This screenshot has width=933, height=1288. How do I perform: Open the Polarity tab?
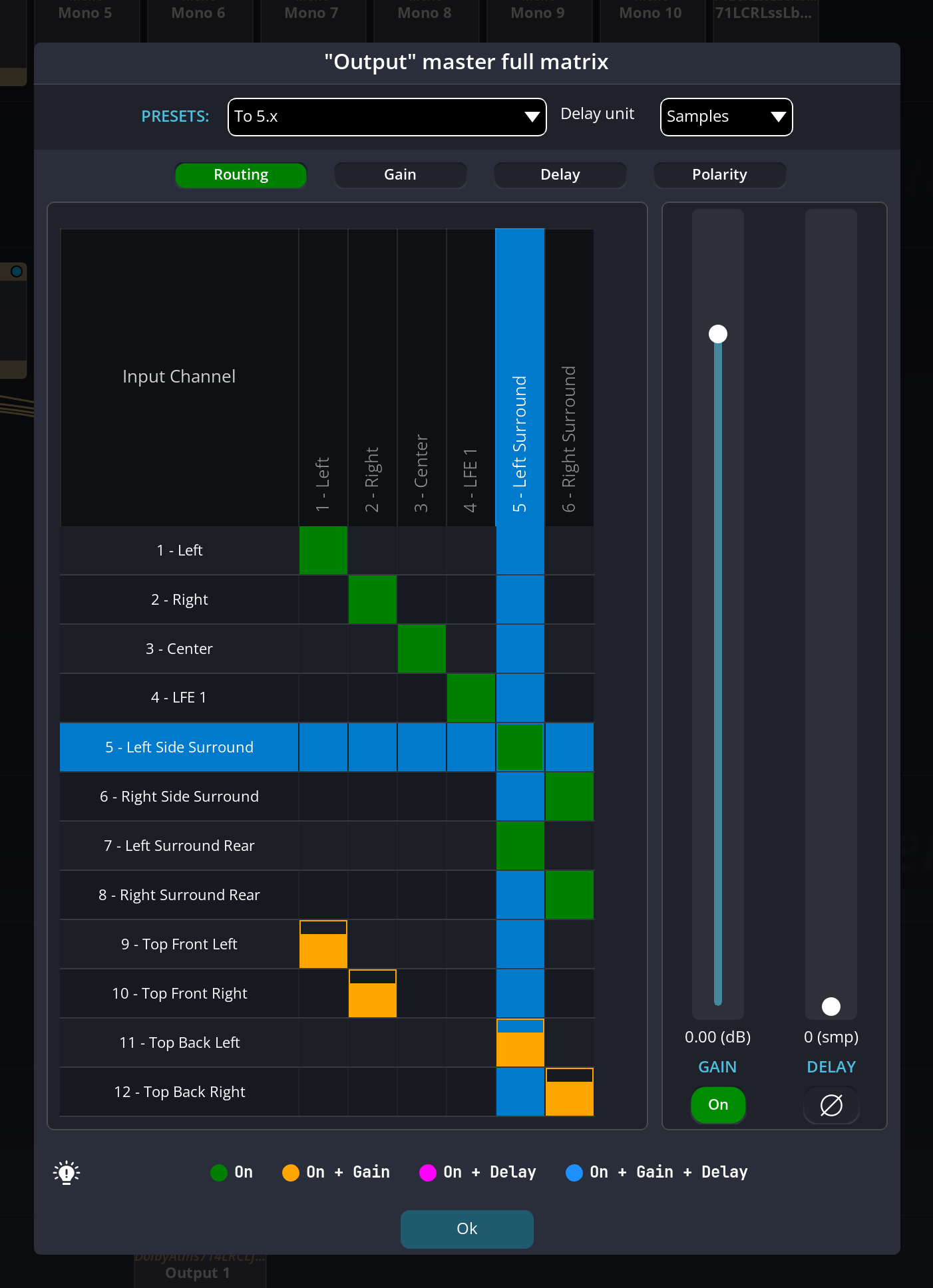point(719,175)
